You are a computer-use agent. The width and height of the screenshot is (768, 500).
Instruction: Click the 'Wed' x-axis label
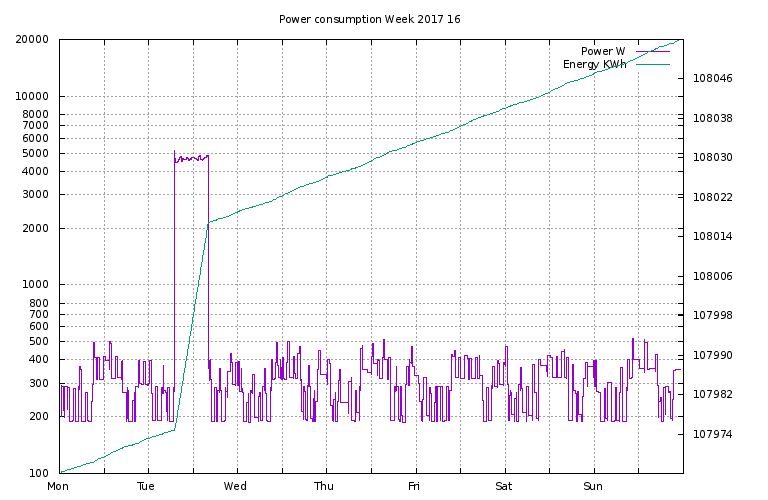coord(235,486)
